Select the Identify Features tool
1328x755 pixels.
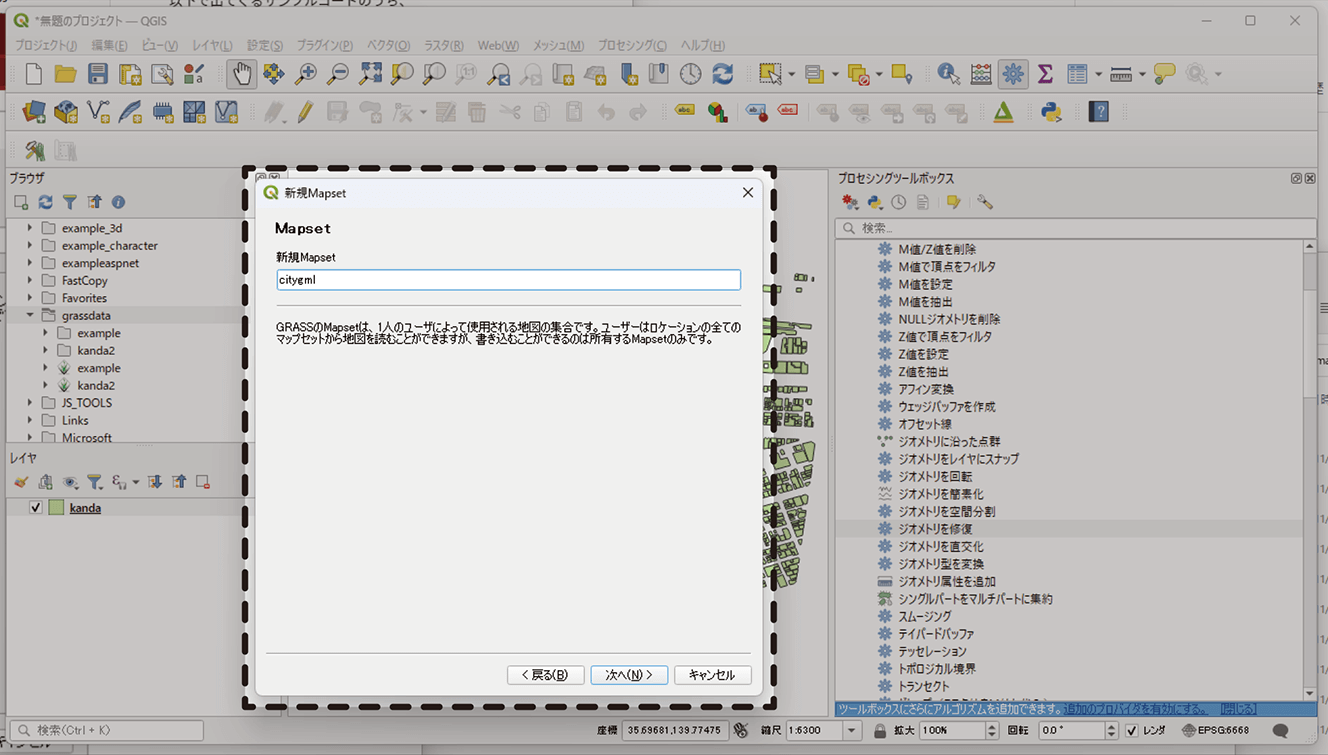point(948,74)
